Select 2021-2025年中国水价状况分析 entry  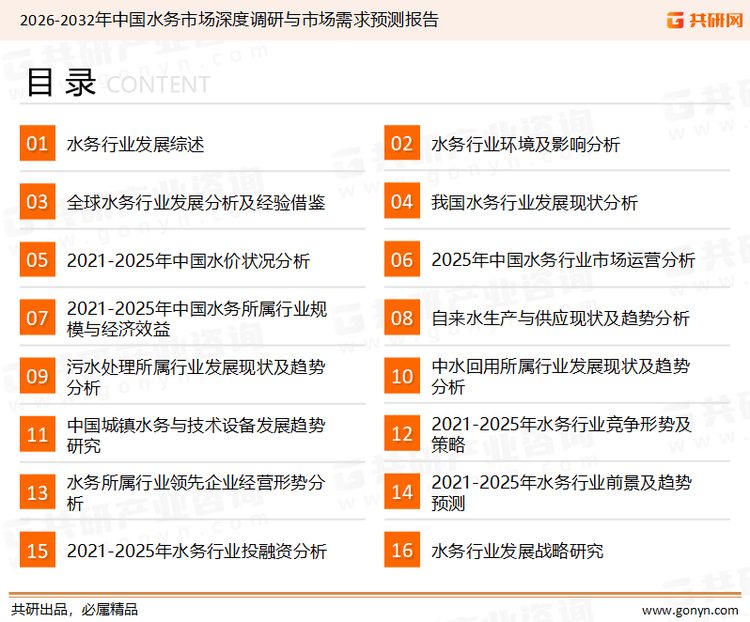tap(188, 261)
